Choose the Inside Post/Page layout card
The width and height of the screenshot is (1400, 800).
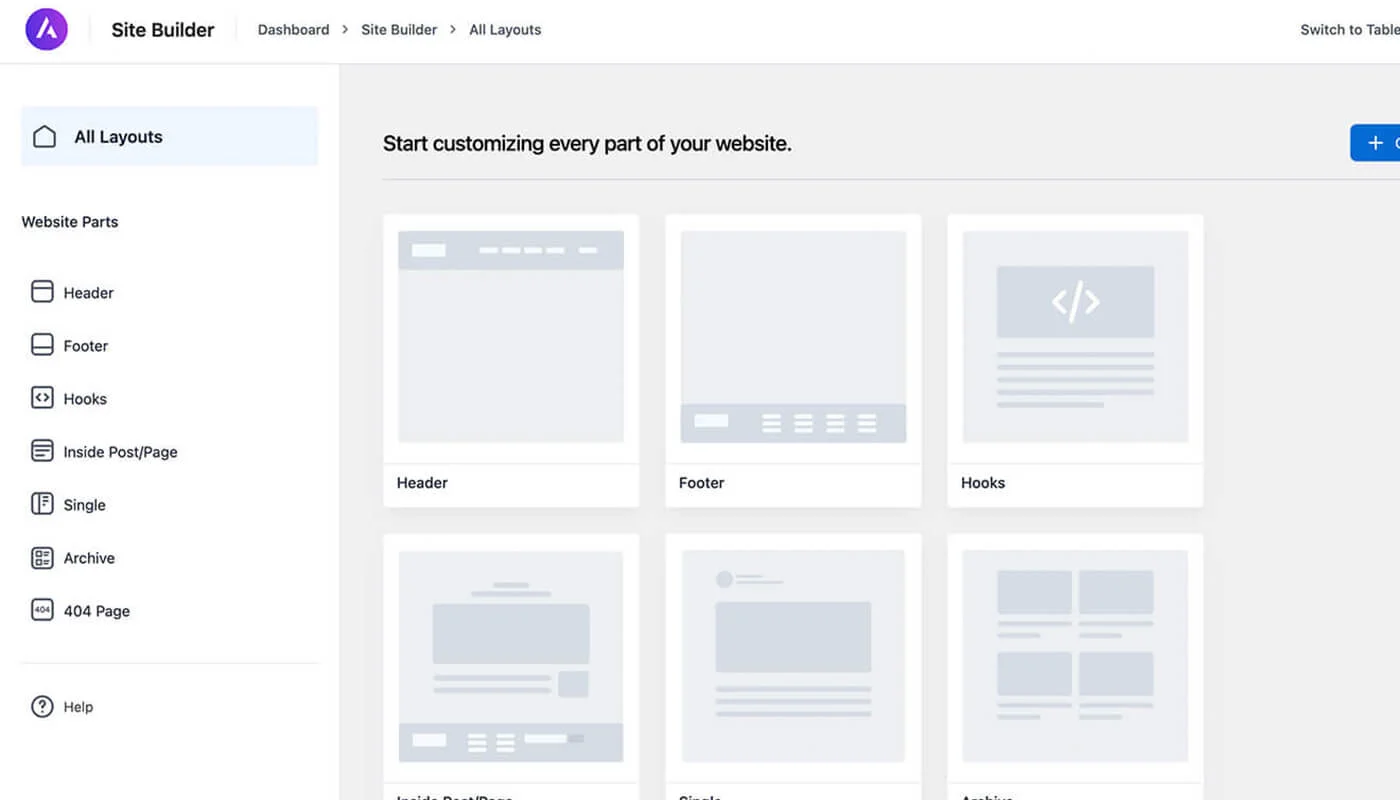click(x=511, y=656)
